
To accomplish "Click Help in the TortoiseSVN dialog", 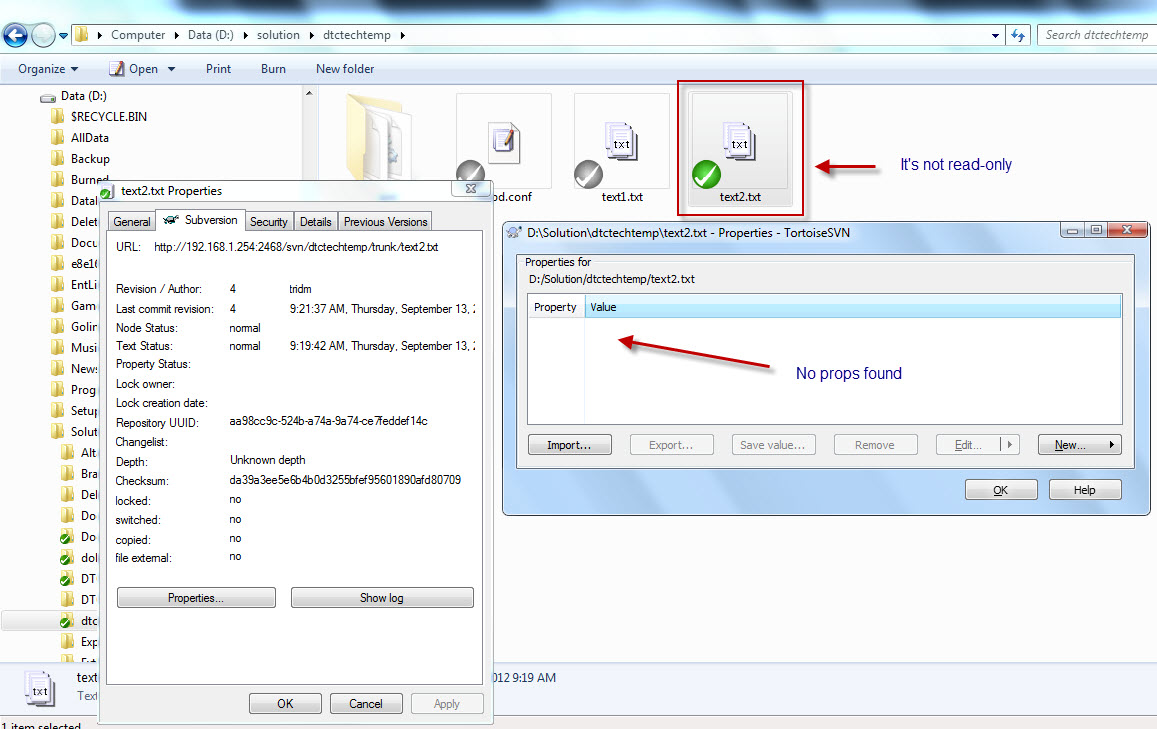I will (x=1085, y=490).
